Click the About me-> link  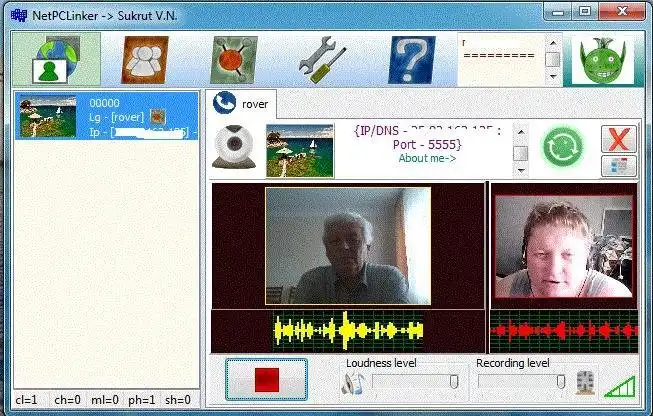coord(427,159)
